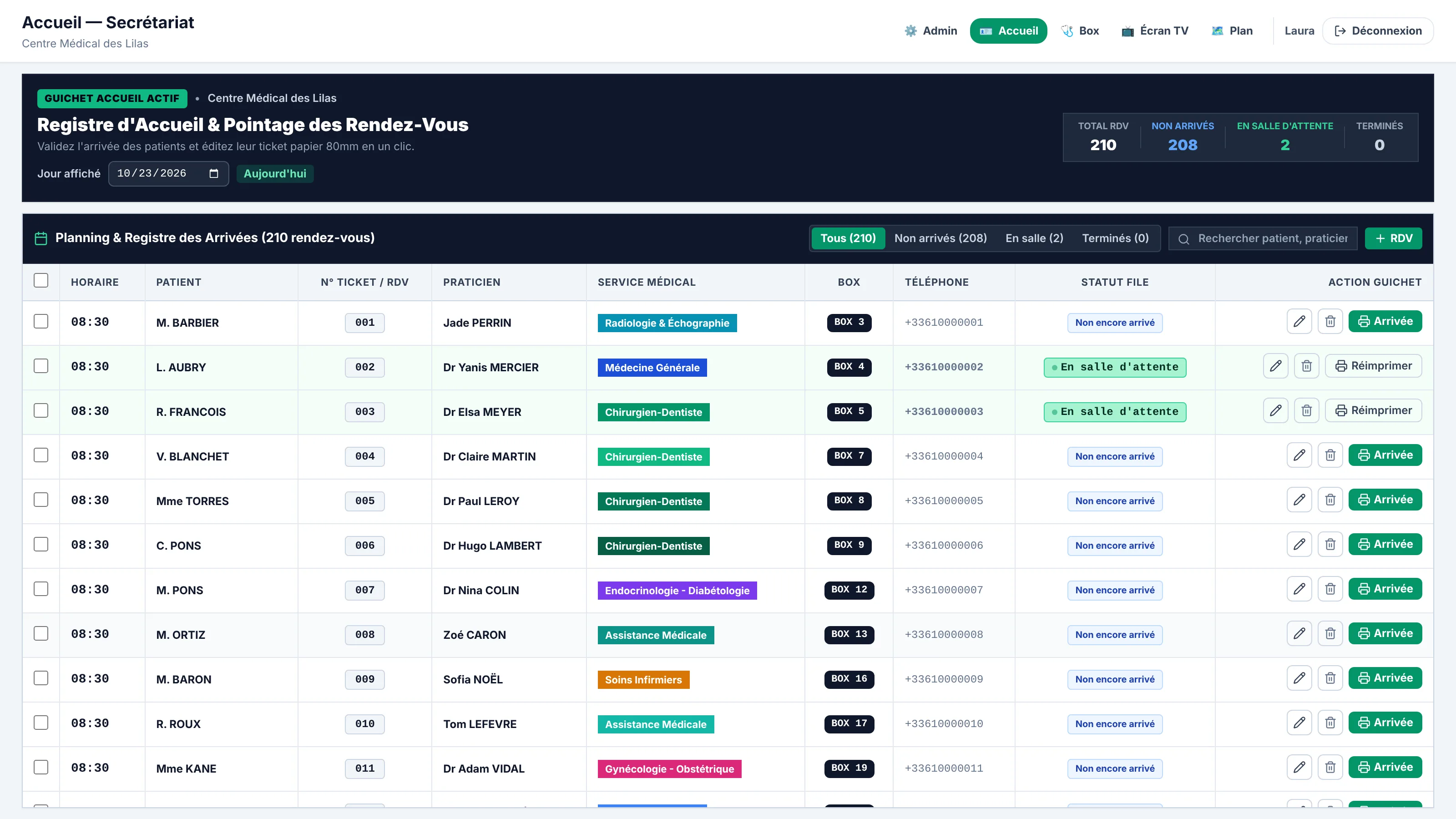The width and height of the screenshot is (1456, 819).
Task: Focus the Rechercher patient search field
Action: [1263, 238]
